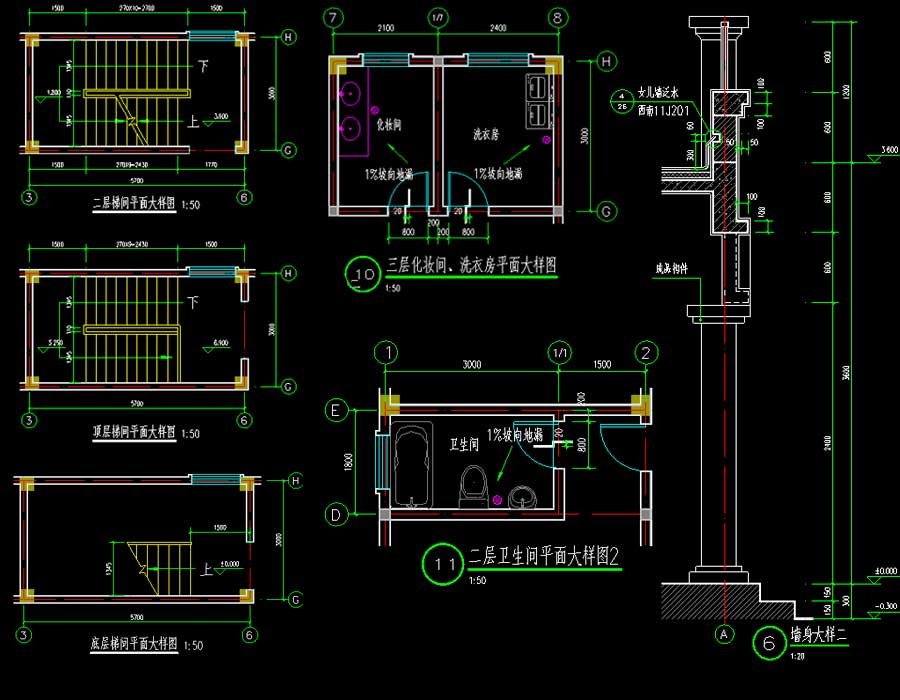The width and height of the screenshot is (900, 700).
Task: Click the 下 stair direction label in 顶层梯间 plan
Action: click(193, 302)
